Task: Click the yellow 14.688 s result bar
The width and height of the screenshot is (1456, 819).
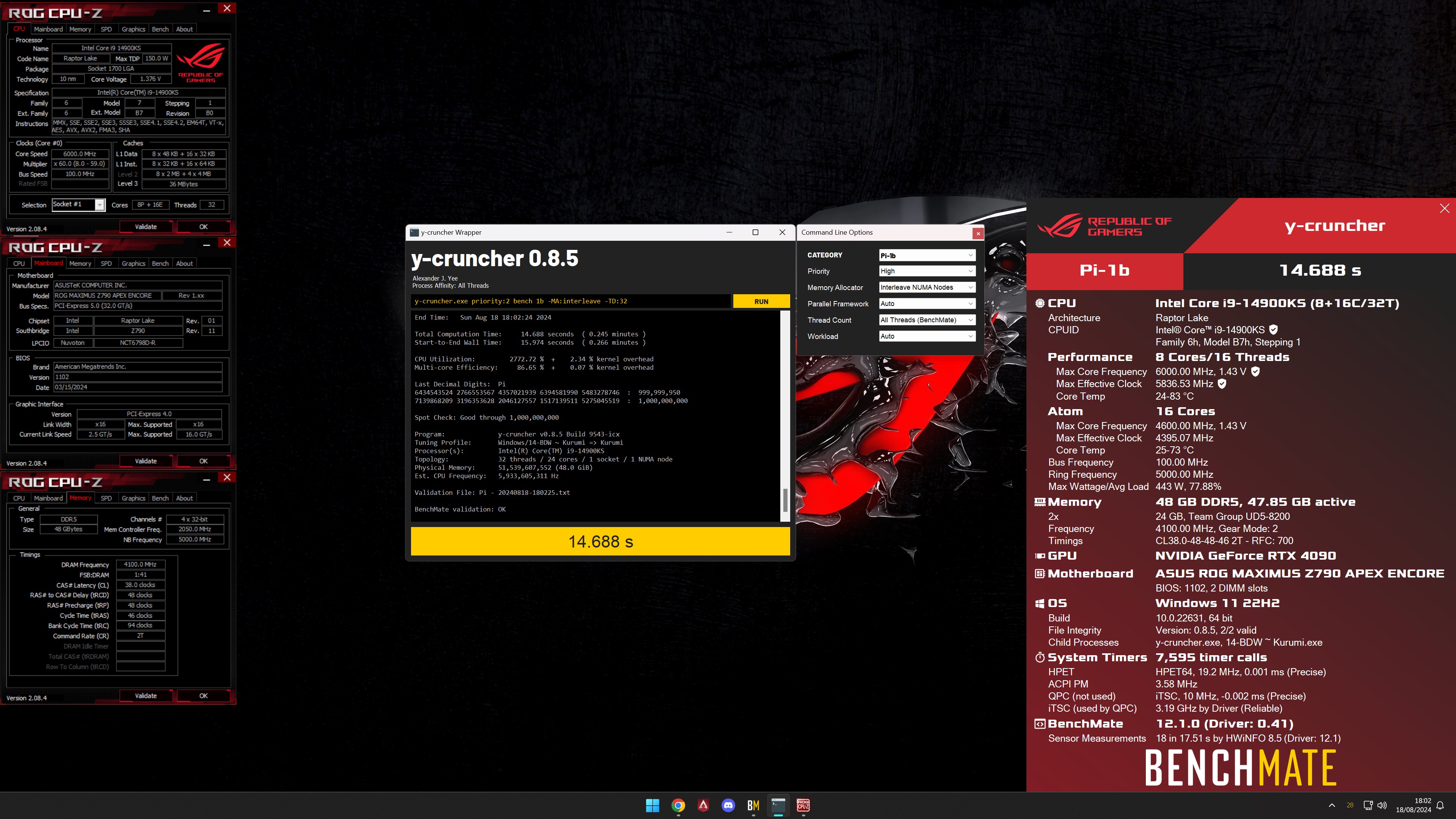Action: click(600, 541)
